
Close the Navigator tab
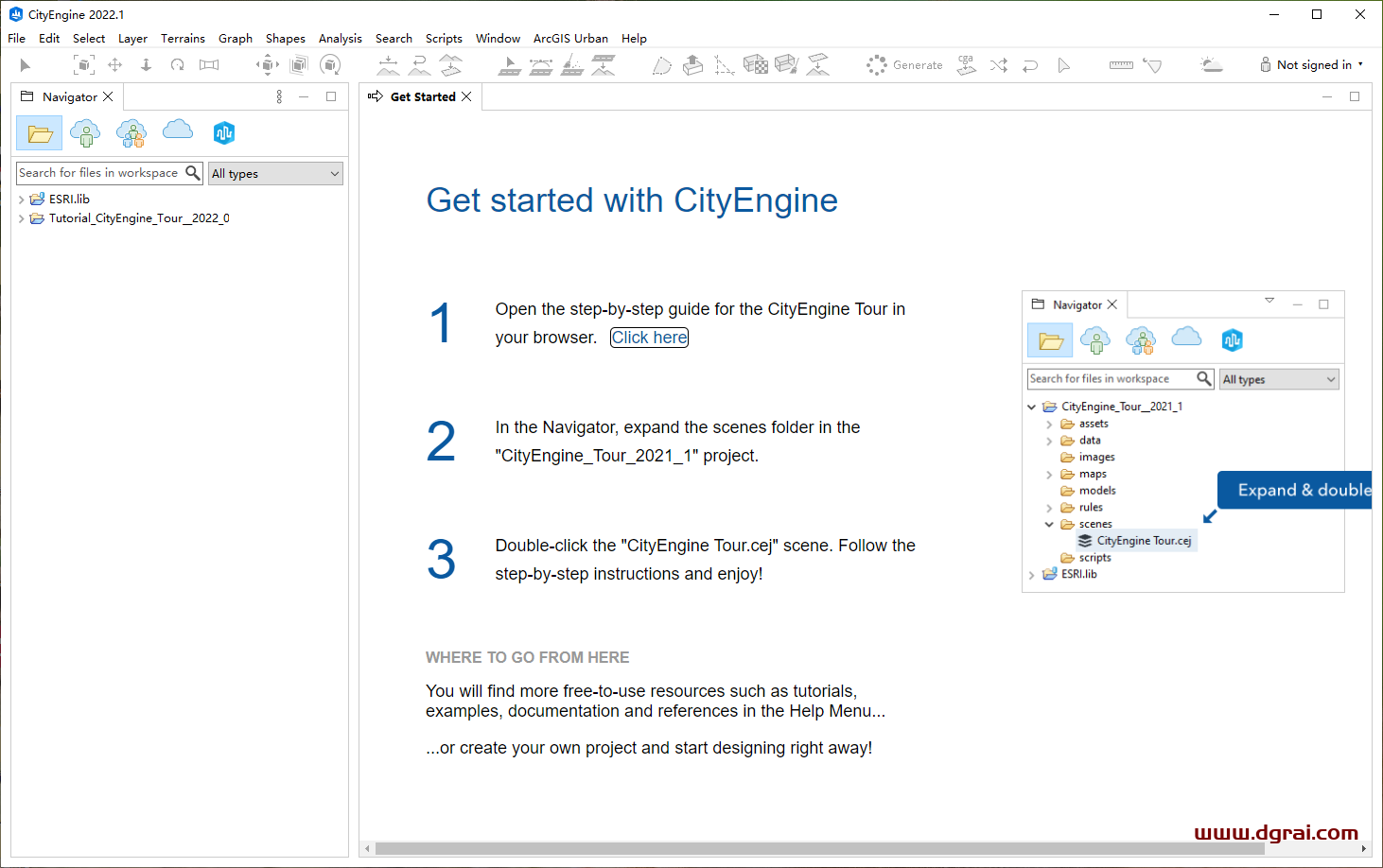(108, 96)
